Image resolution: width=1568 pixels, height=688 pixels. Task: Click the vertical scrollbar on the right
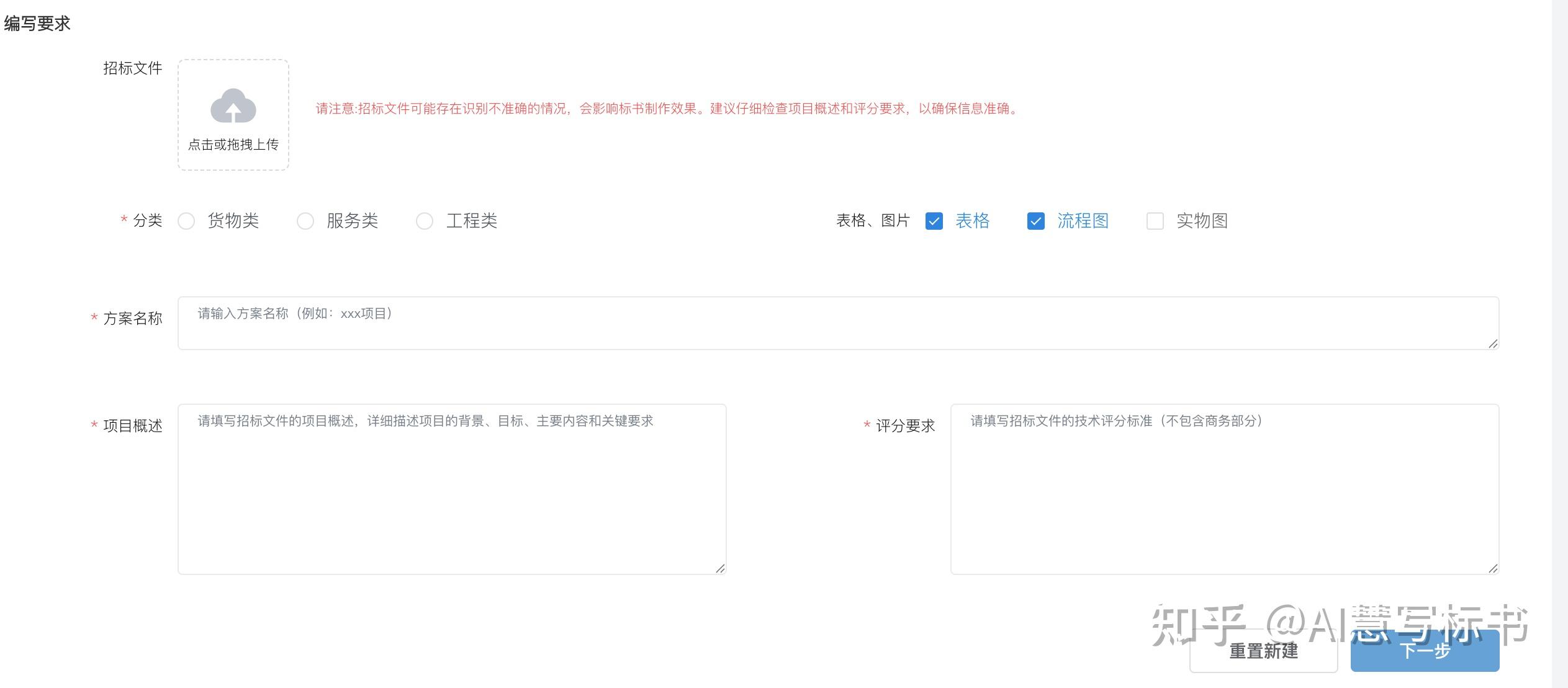tap(1559, 344)
